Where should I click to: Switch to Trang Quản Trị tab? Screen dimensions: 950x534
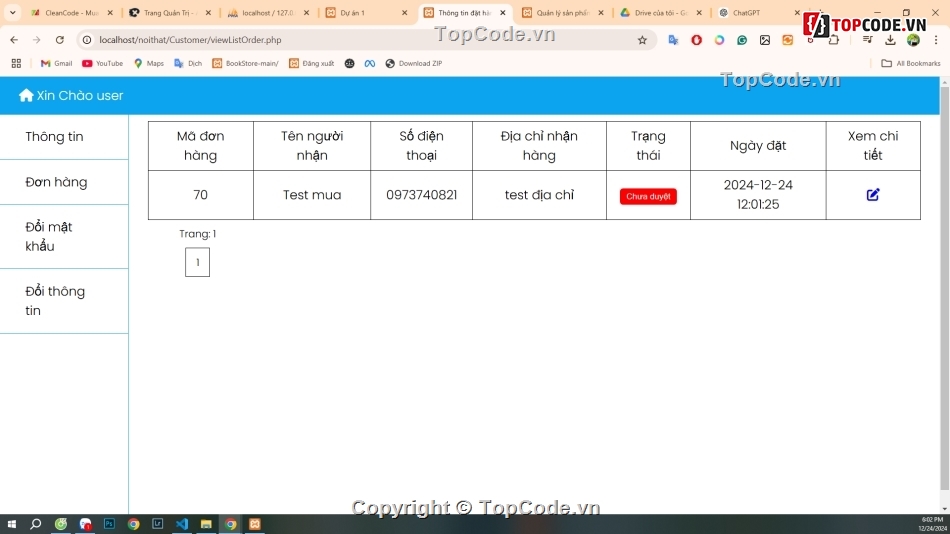coord(170,13)
